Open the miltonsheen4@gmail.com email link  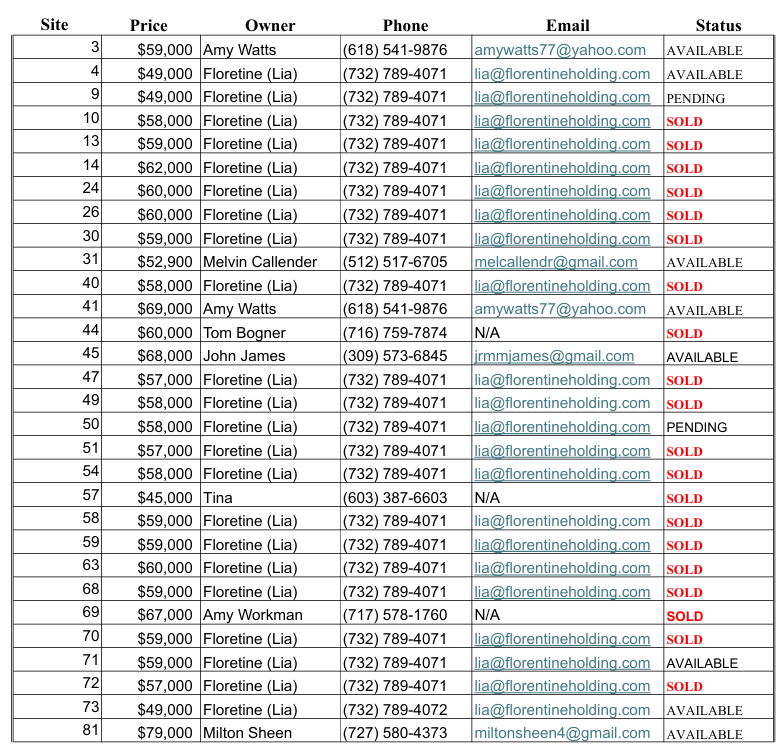click(x=562, y=733)
